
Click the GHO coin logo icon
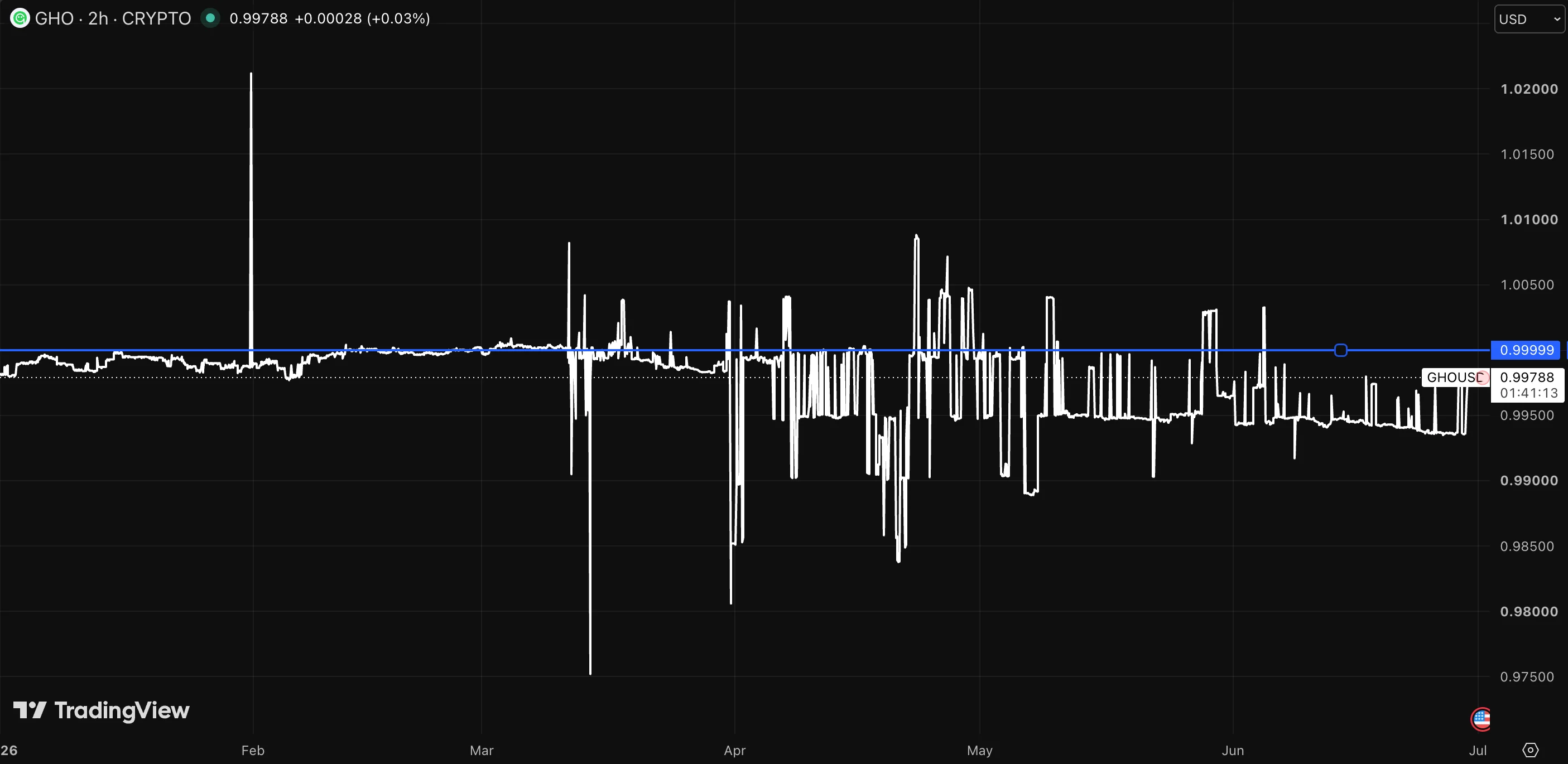(x=20, y=18)
